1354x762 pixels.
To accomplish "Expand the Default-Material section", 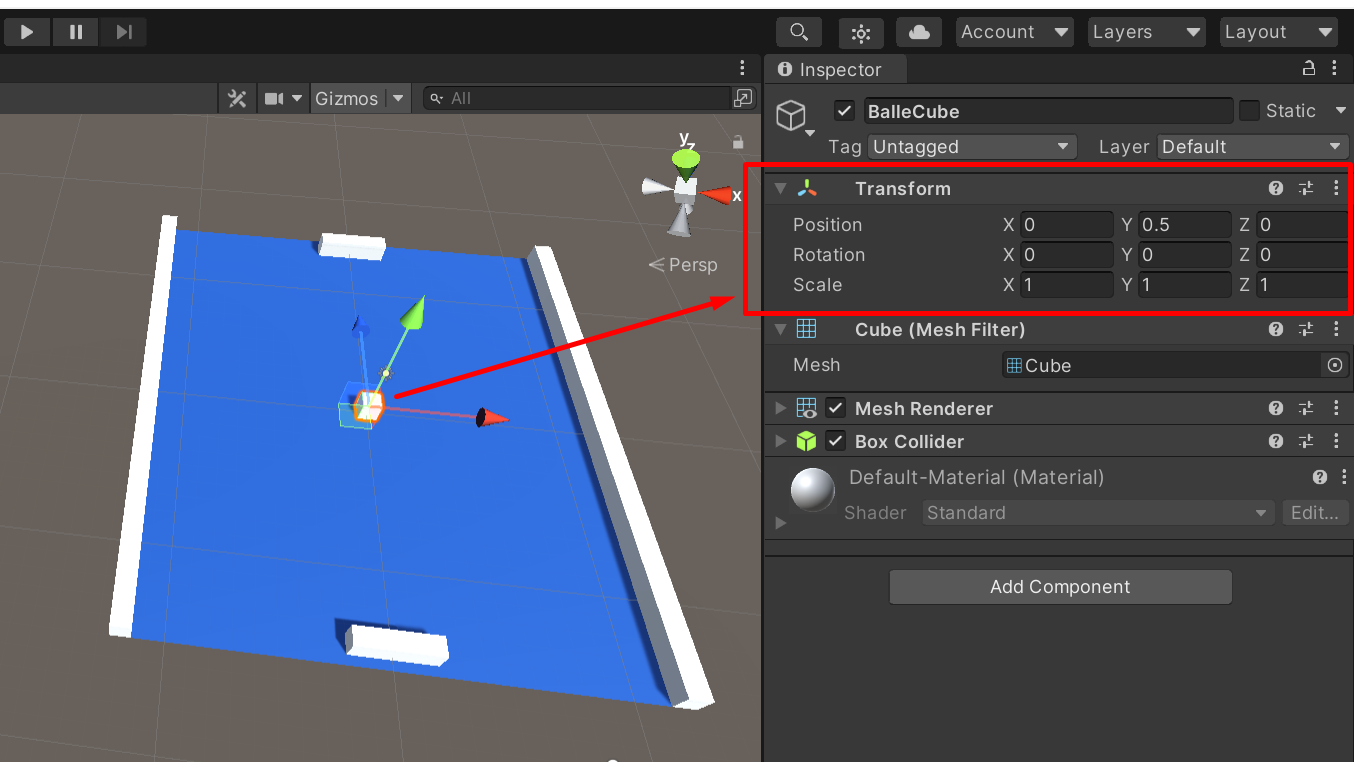I will pos(781,522).
